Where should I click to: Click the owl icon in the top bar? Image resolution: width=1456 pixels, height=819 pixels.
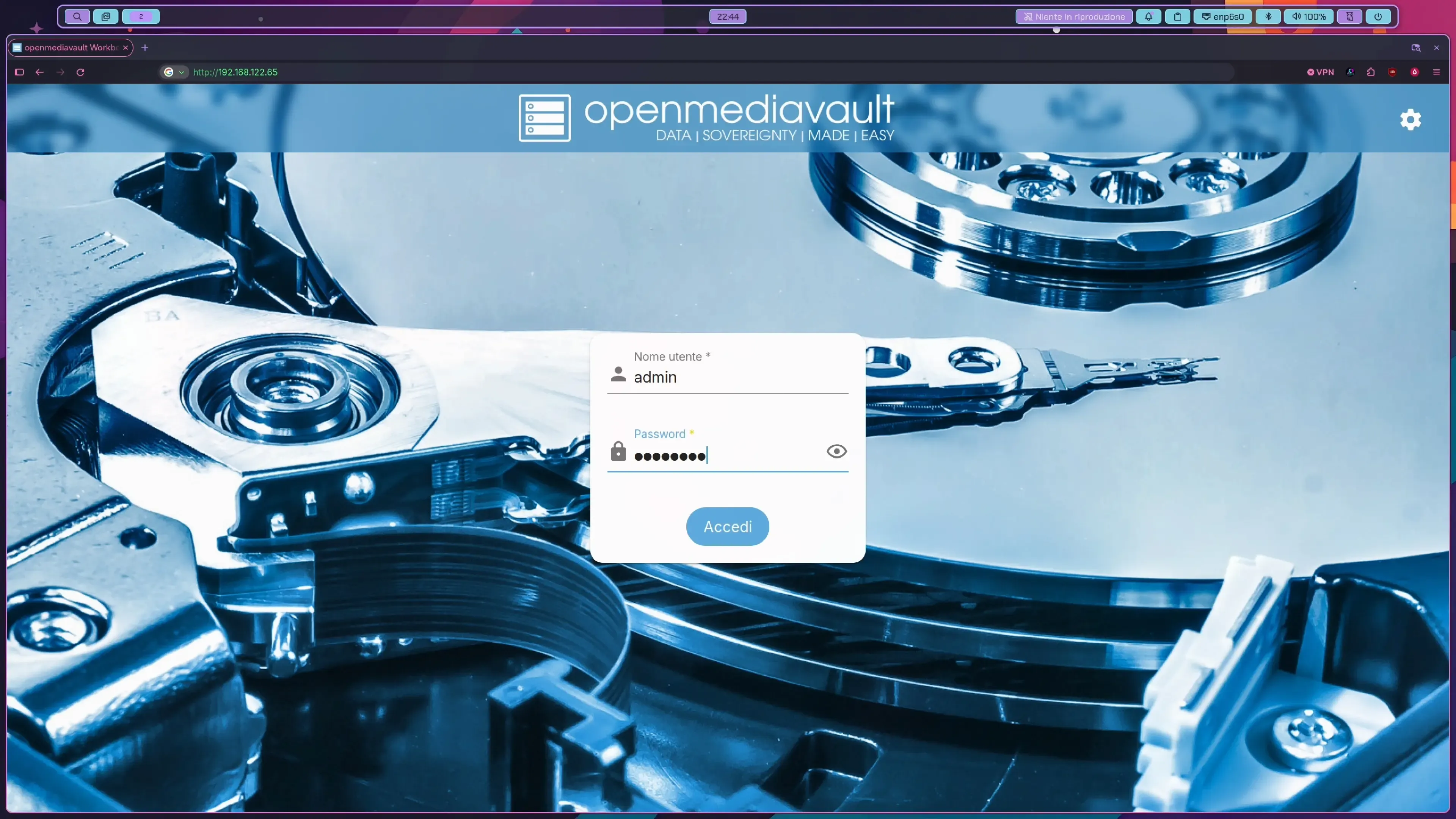(x=1349, y=16)
